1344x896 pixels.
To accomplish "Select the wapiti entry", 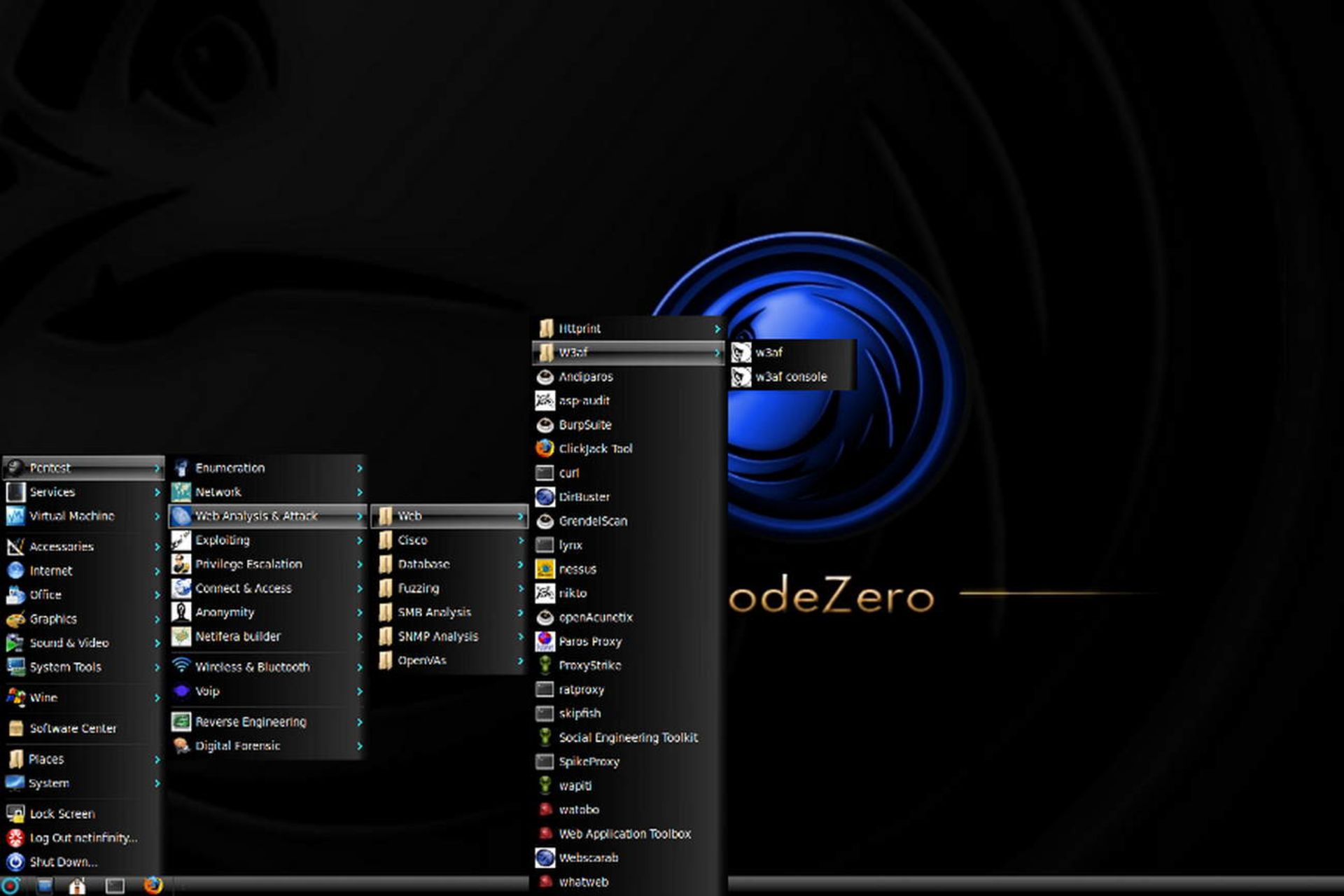I will (x=628, y=785).
